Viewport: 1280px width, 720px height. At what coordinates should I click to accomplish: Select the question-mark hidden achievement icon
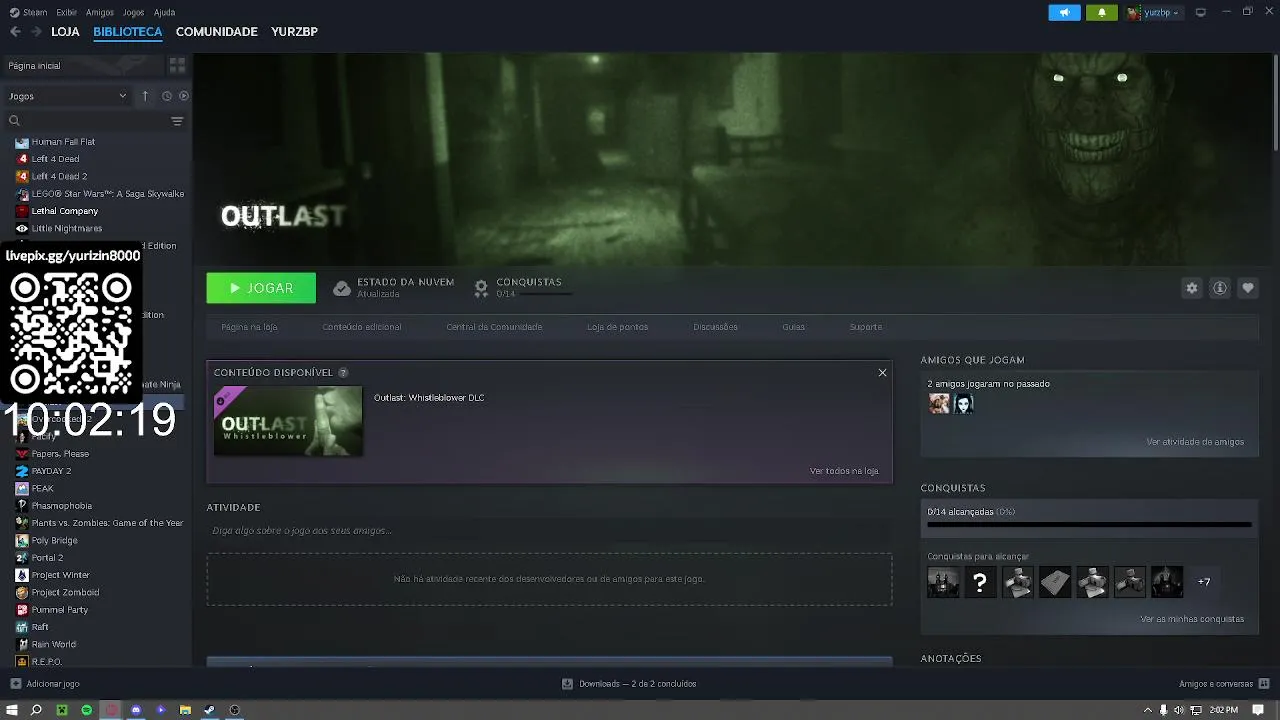tap(981, 582)
